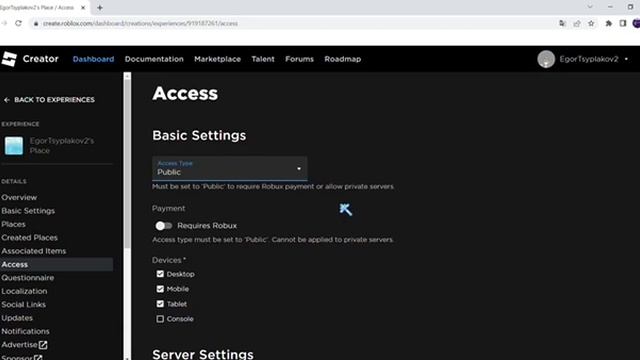Viewport: 640px width, 360px height.
Task: Open Social Links in the sidebar
Action: [x=23, y=305]
